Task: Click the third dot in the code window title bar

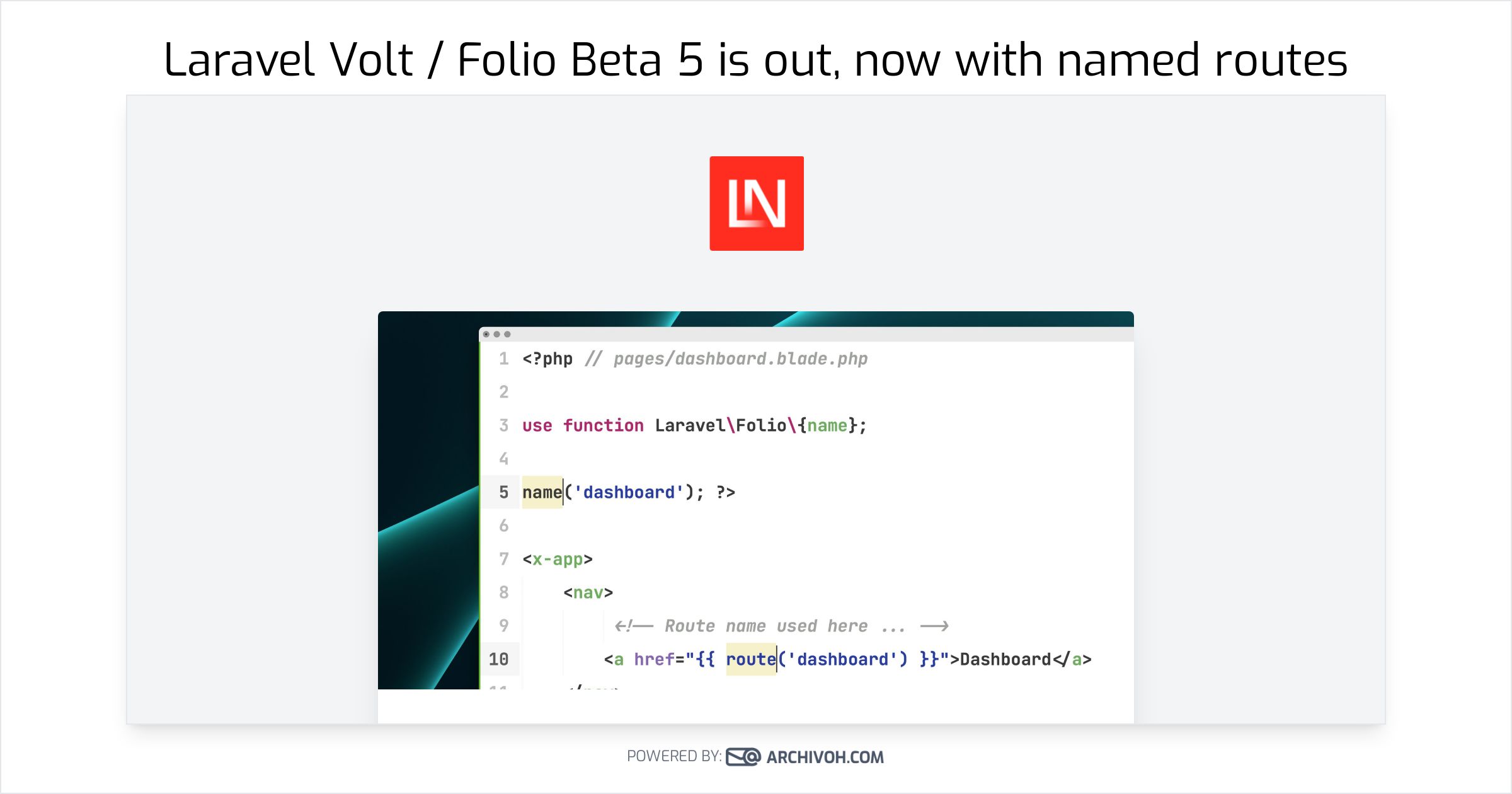Action: pyautogui.click(x=507, y=334)
